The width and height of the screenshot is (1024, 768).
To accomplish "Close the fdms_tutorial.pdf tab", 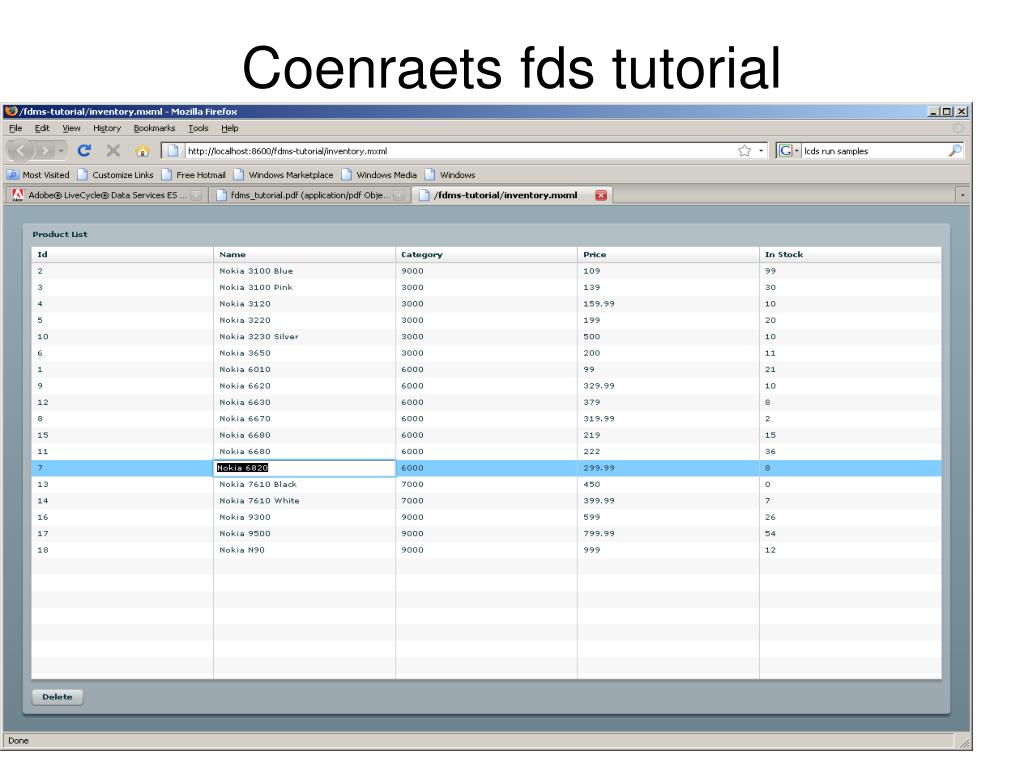I will click(398, 195).
